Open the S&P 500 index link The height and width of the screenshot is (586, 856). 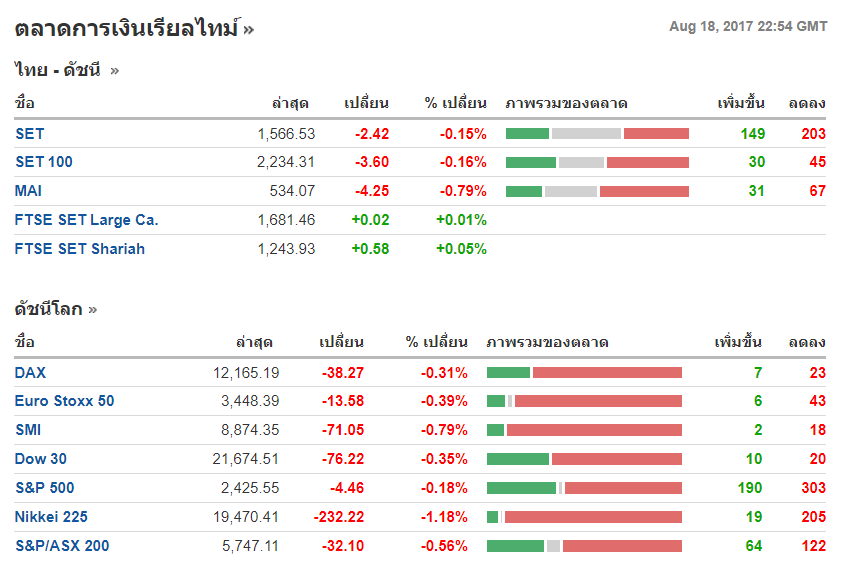click(x=45, y=488)
